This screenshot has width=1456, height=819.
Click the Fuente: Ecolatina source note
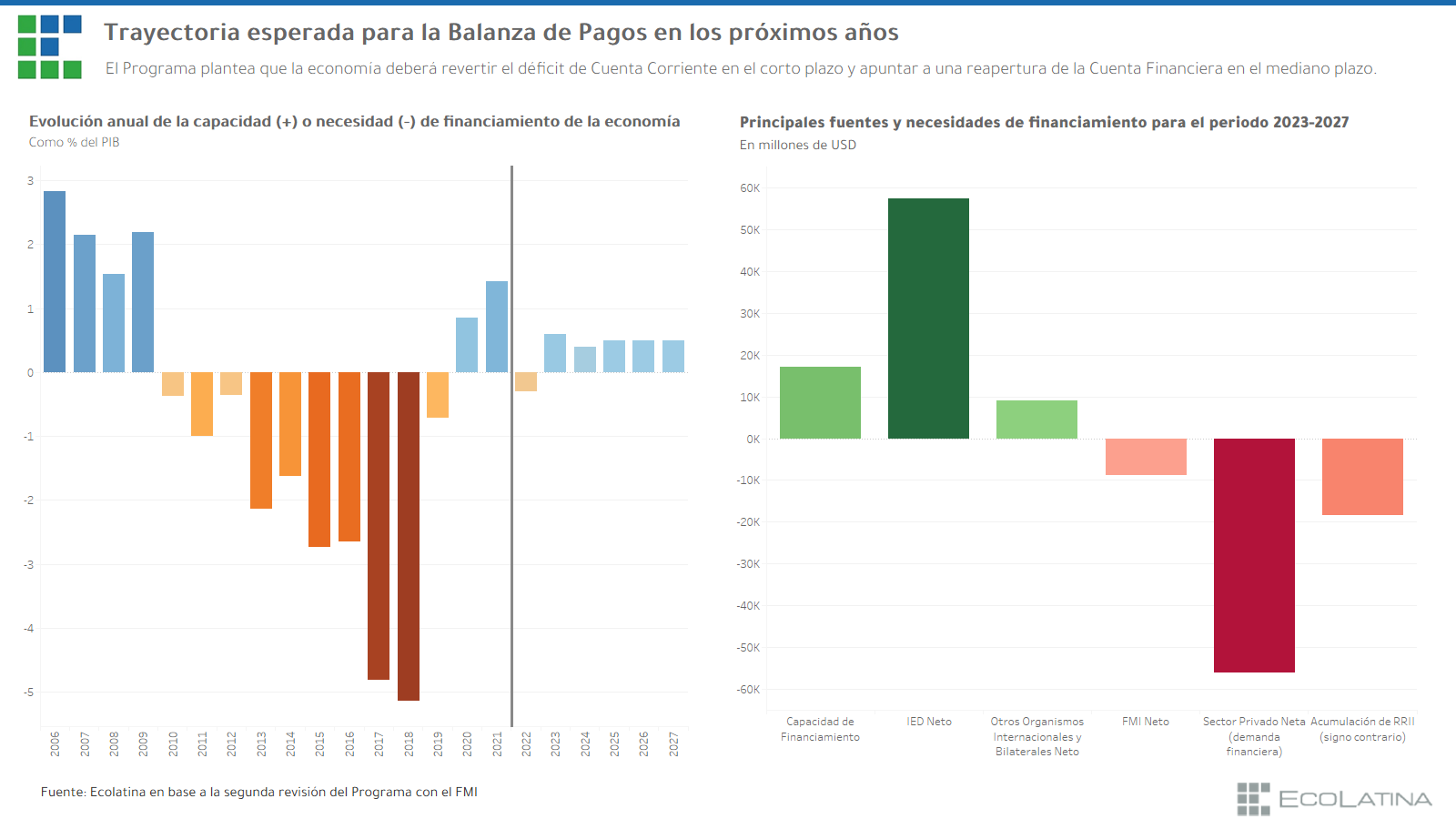[259, 792]
